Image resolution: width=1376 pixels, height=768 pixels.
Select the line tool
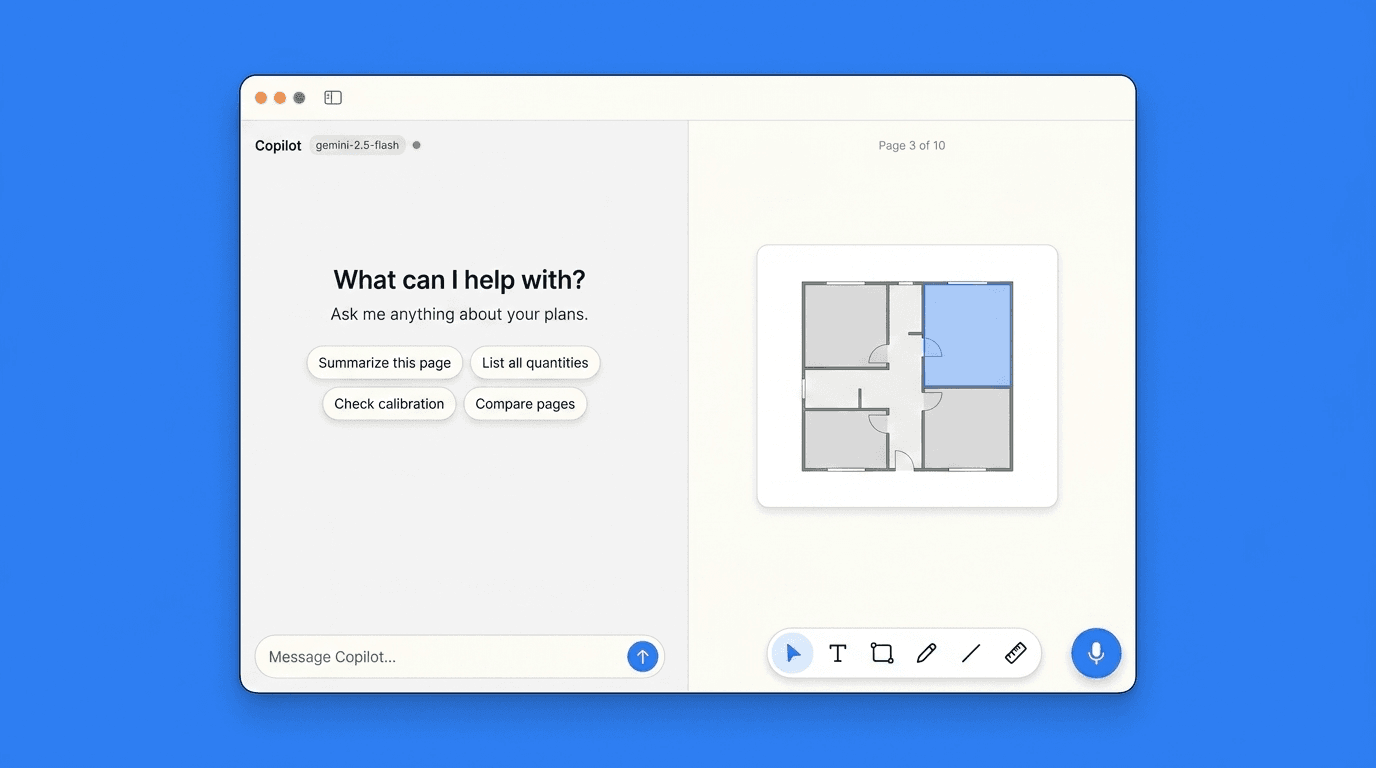click(970, 654)
